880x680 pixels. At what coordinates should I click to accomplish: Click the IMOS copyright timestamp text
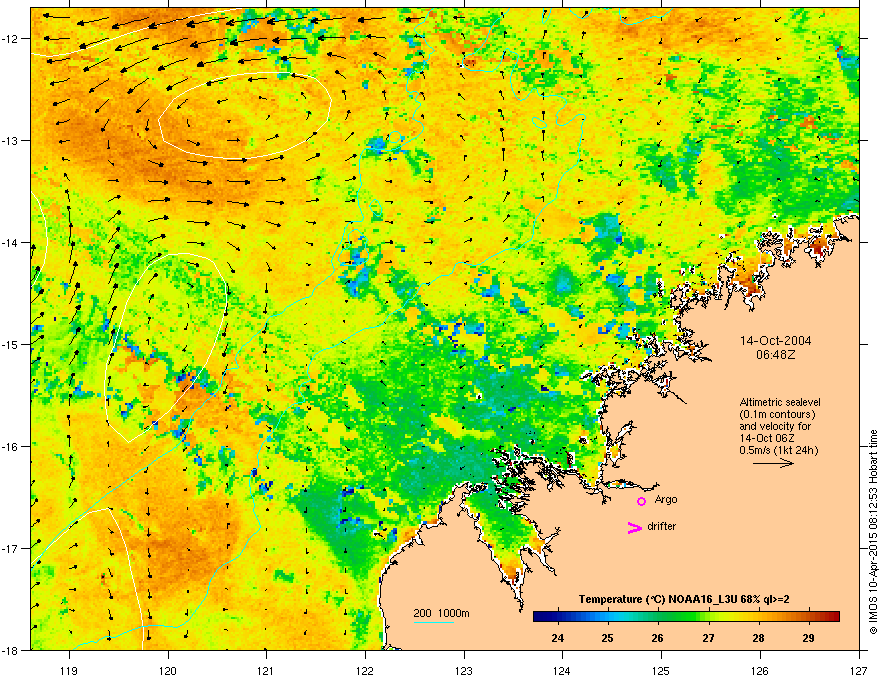pyautogui.click(x=873, y=532)
